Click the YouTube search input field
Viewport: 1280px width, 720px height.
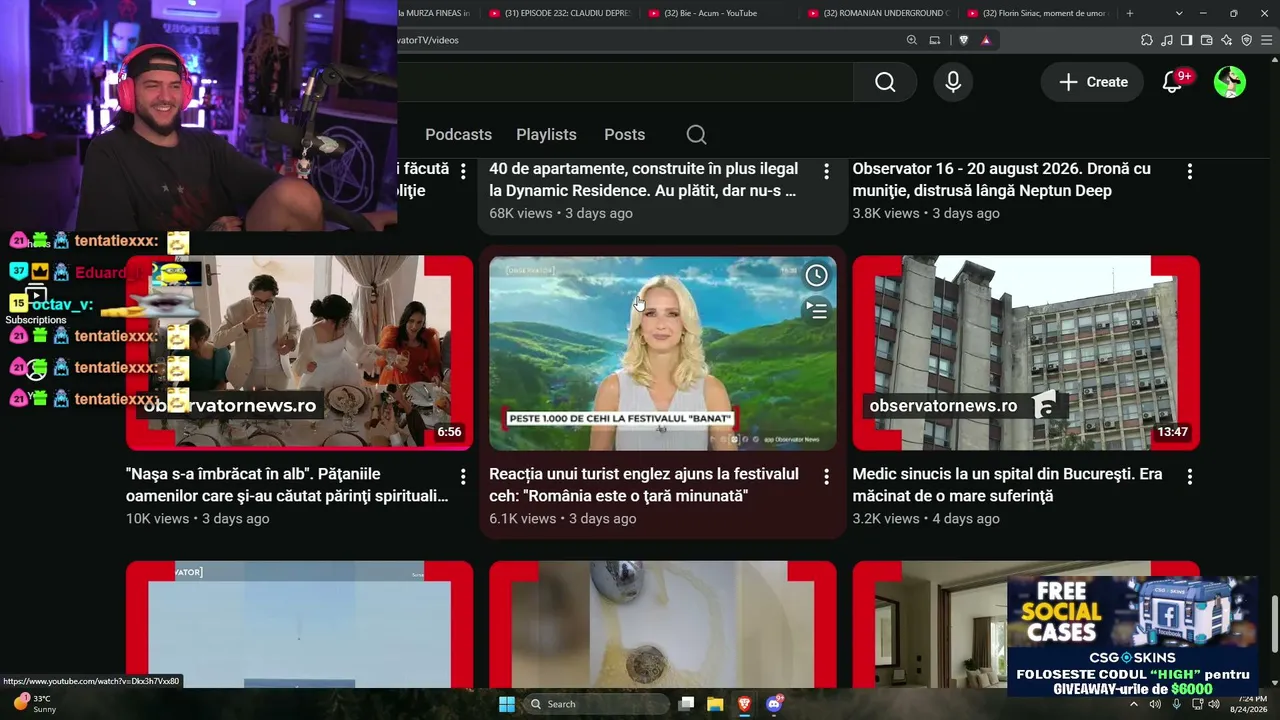pos(625,82)
